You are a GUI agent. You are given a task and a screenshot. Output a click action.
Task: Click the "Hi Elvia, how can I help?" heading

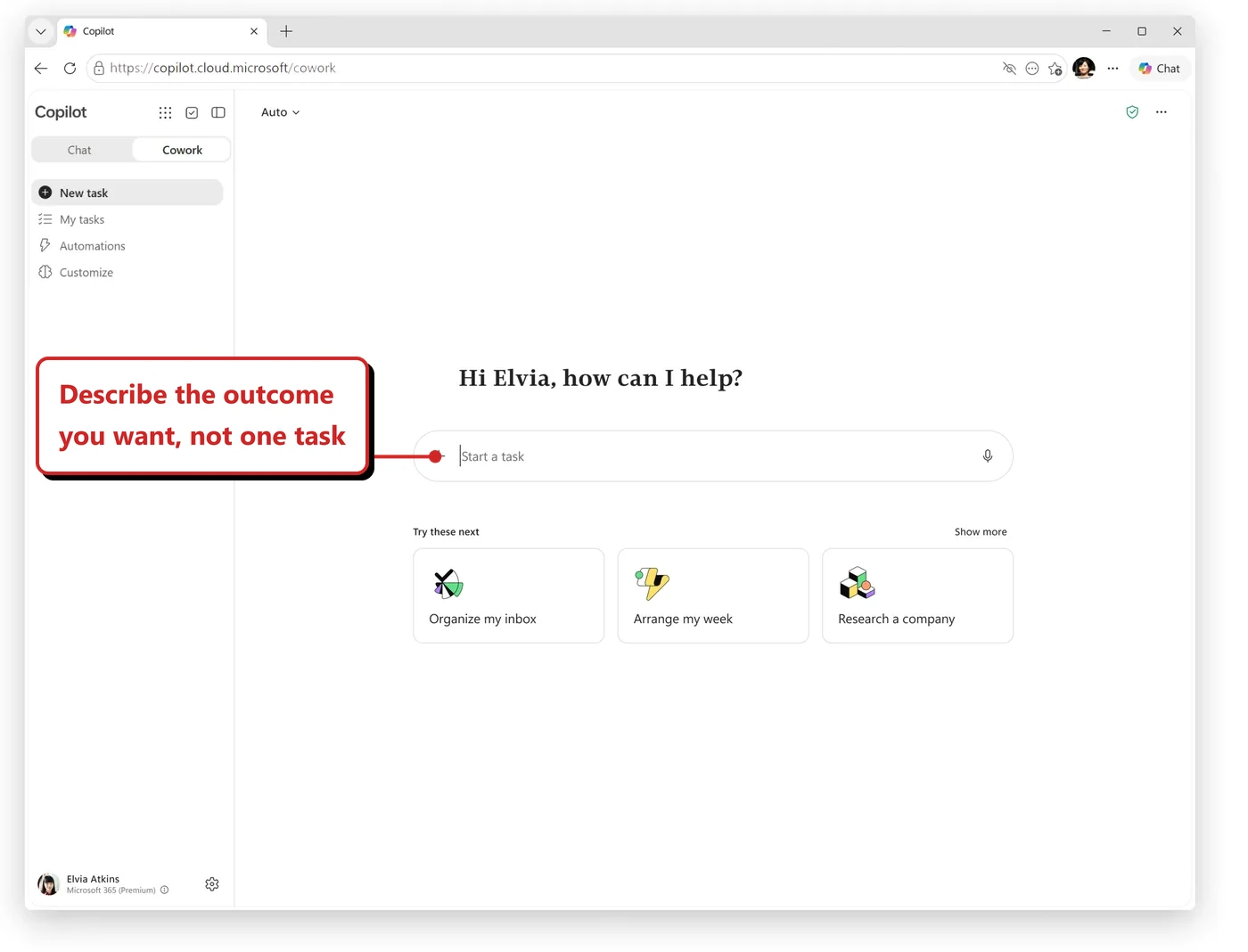(601, 378)
